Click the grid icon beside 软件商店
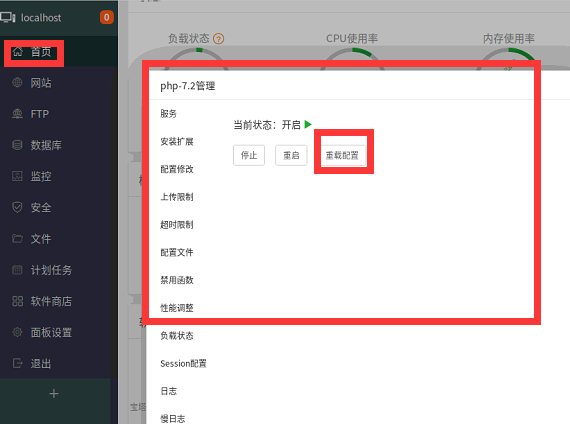Viewport: 570px width, 424px height. click(x=17, y=301)
